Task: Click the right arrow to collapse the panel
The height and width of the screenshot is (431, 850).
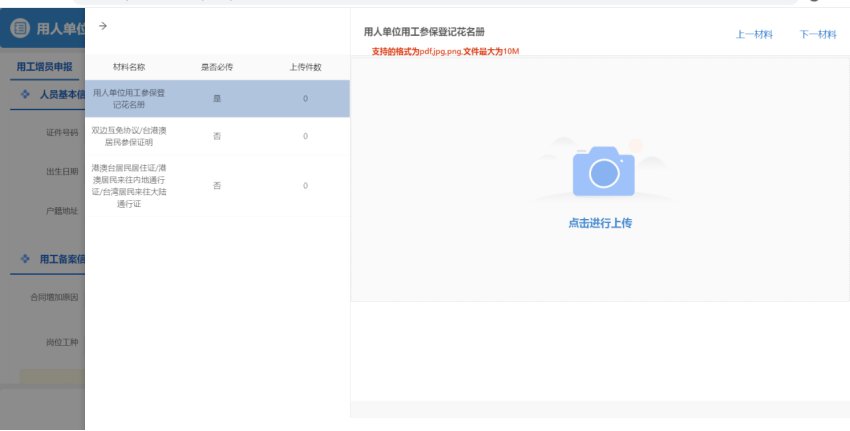Action: (x=102, y=26)
